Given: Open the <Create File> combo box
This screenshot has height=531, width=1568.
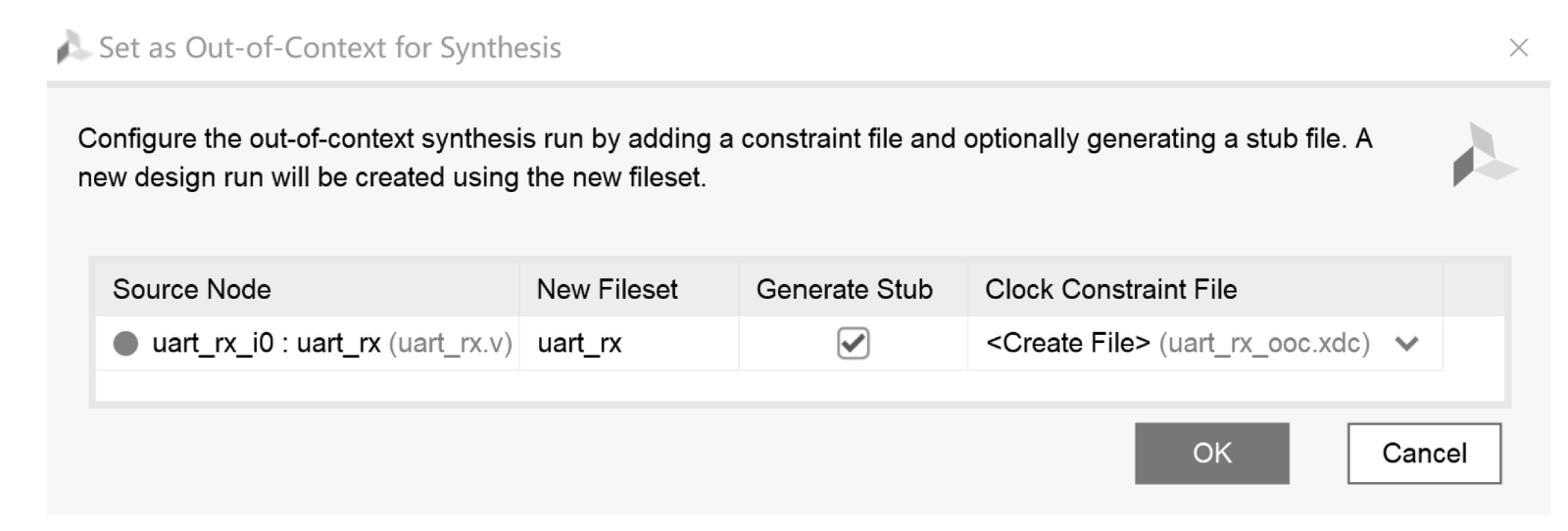Looking at the screenshot, I should (x=1176, y=344).
